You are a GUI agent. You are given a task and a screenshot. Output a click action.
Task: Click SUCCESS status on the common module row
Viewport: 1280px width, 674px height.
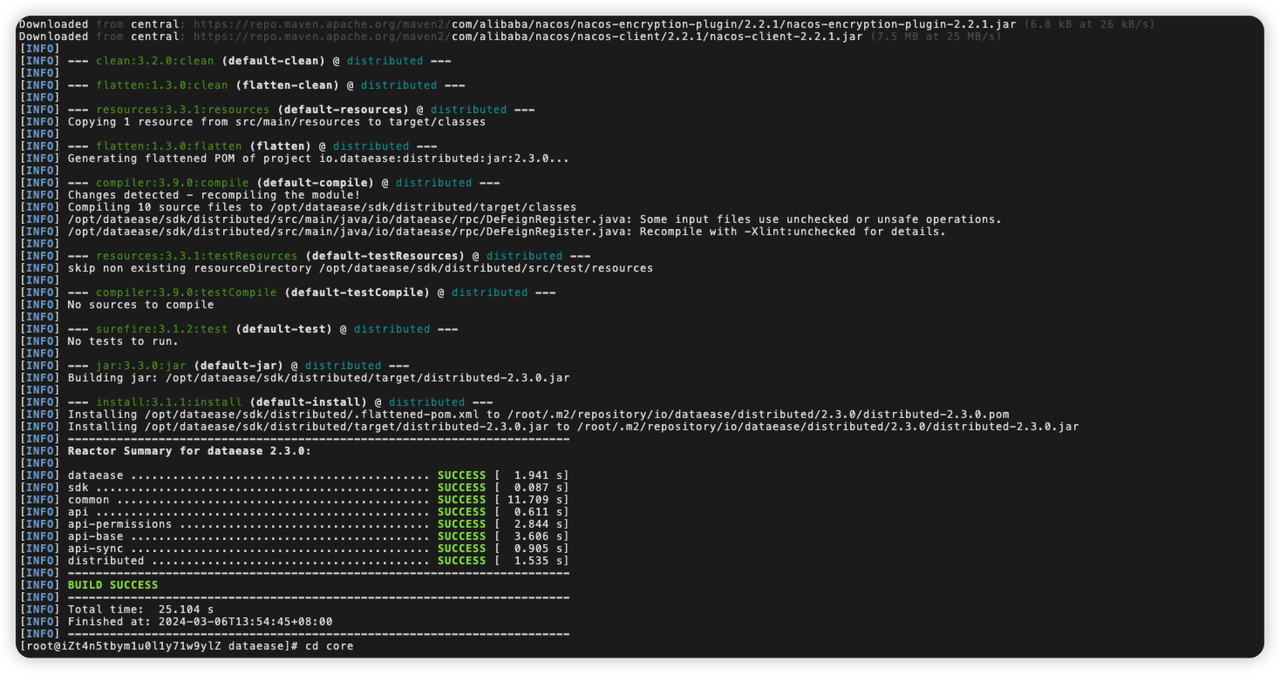coord(461,500)
